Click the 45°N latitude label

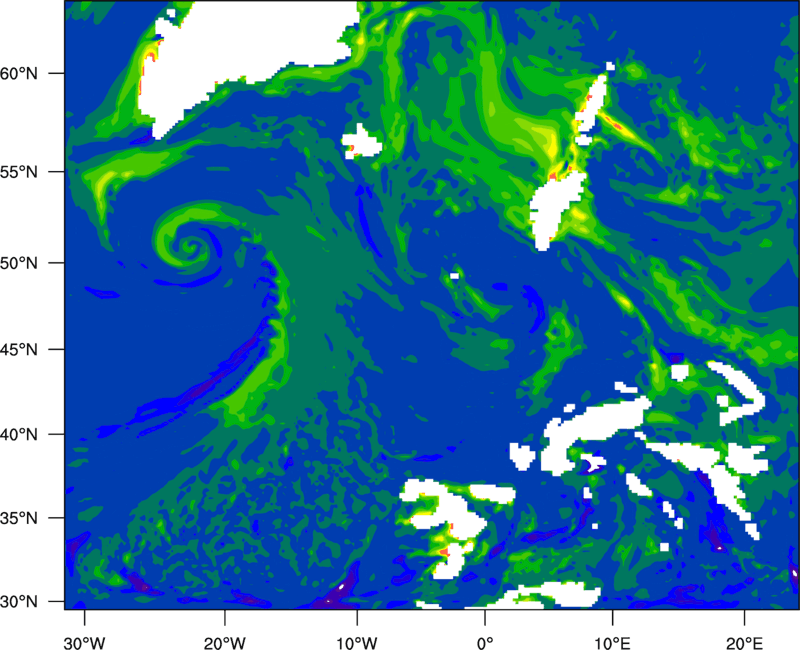[19, 349]
